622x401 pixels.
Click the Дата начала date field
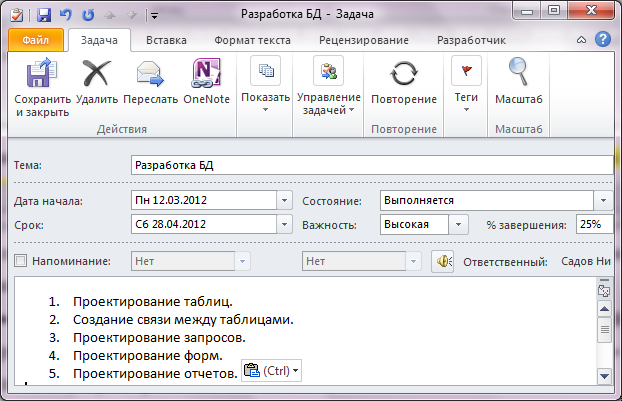[x=204, y=200]
